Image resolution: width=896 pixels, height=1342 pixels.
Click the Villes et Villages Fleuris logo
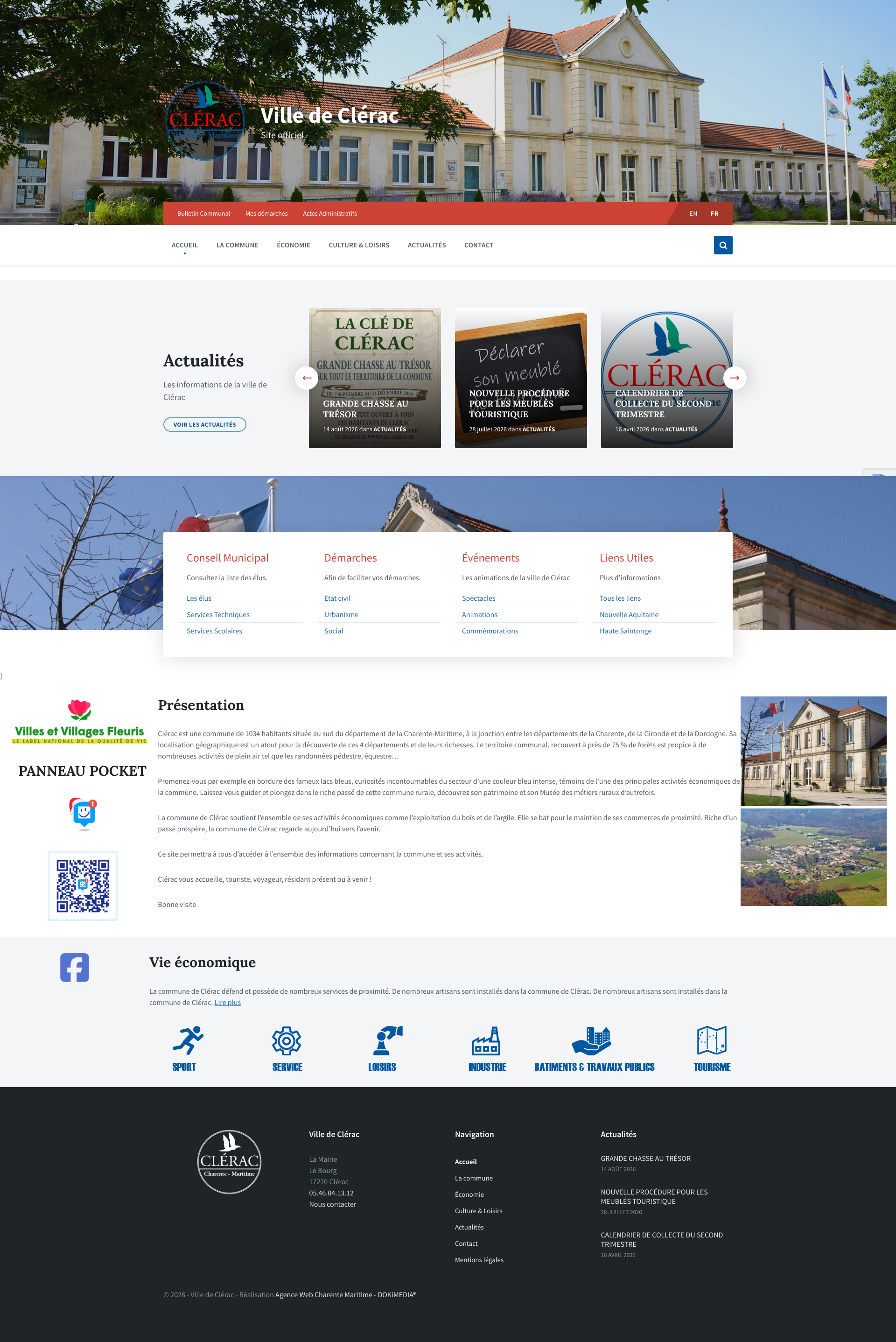point(79,721)
